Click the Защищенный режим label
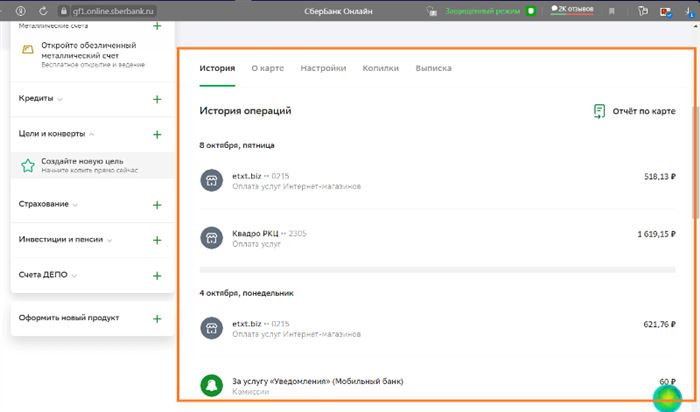The height and width of the screenshot is (412, 700). (483, 11)
